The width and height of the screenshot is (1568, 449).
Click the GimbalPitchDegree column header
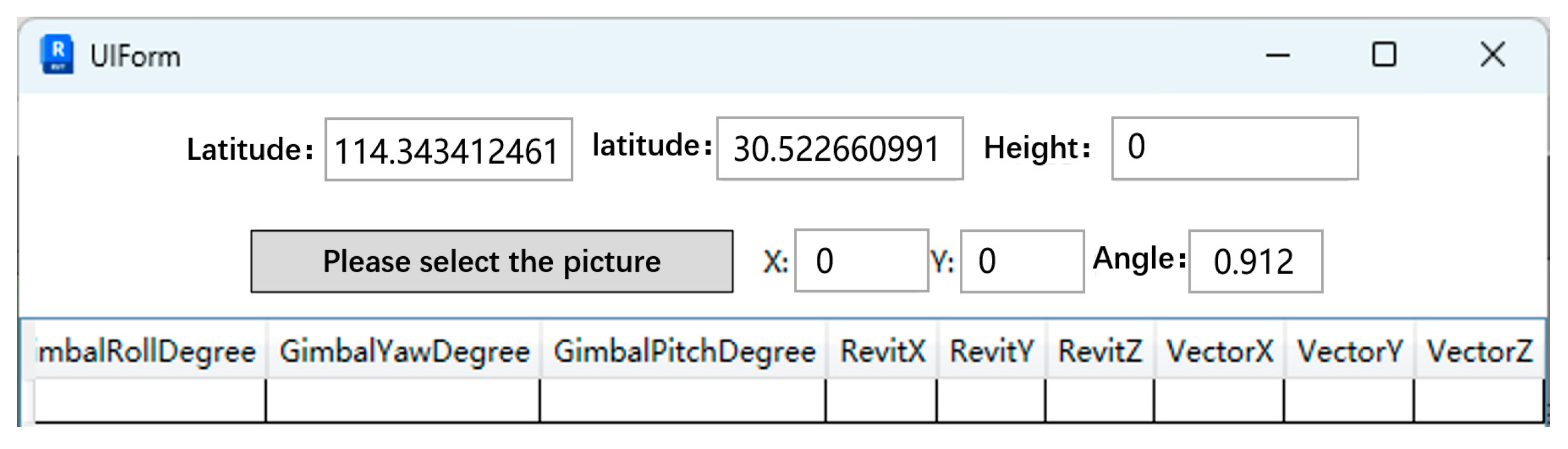click(683, 352)
